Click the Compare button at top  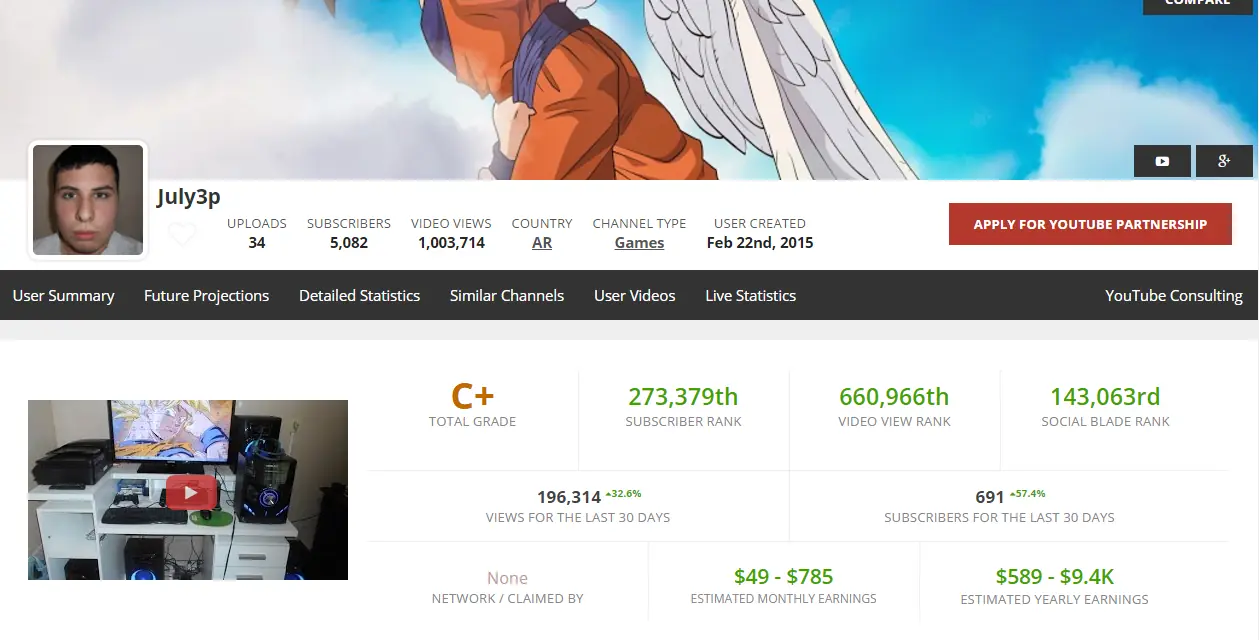coord(1197,3)
